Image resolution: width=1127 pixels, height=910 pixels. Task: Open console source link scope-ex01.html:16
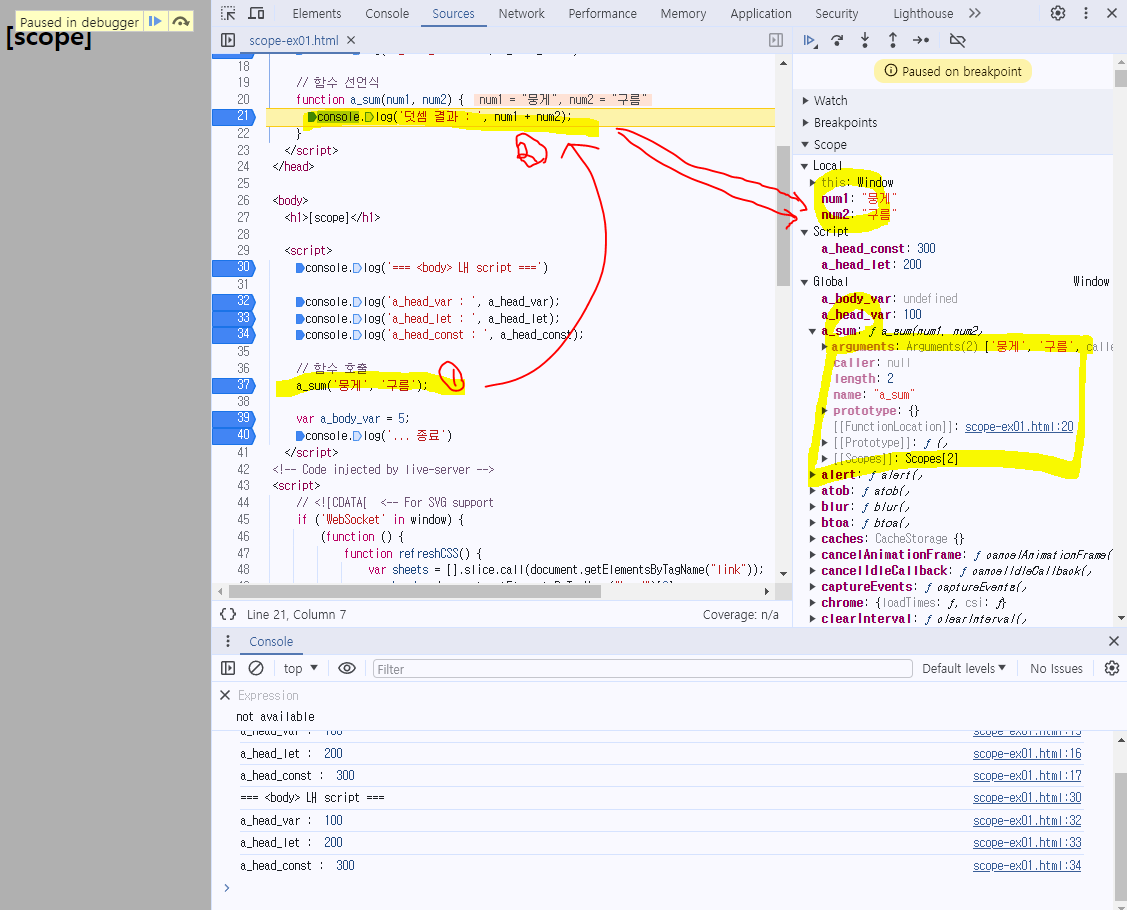click(x=1027, y=753)
